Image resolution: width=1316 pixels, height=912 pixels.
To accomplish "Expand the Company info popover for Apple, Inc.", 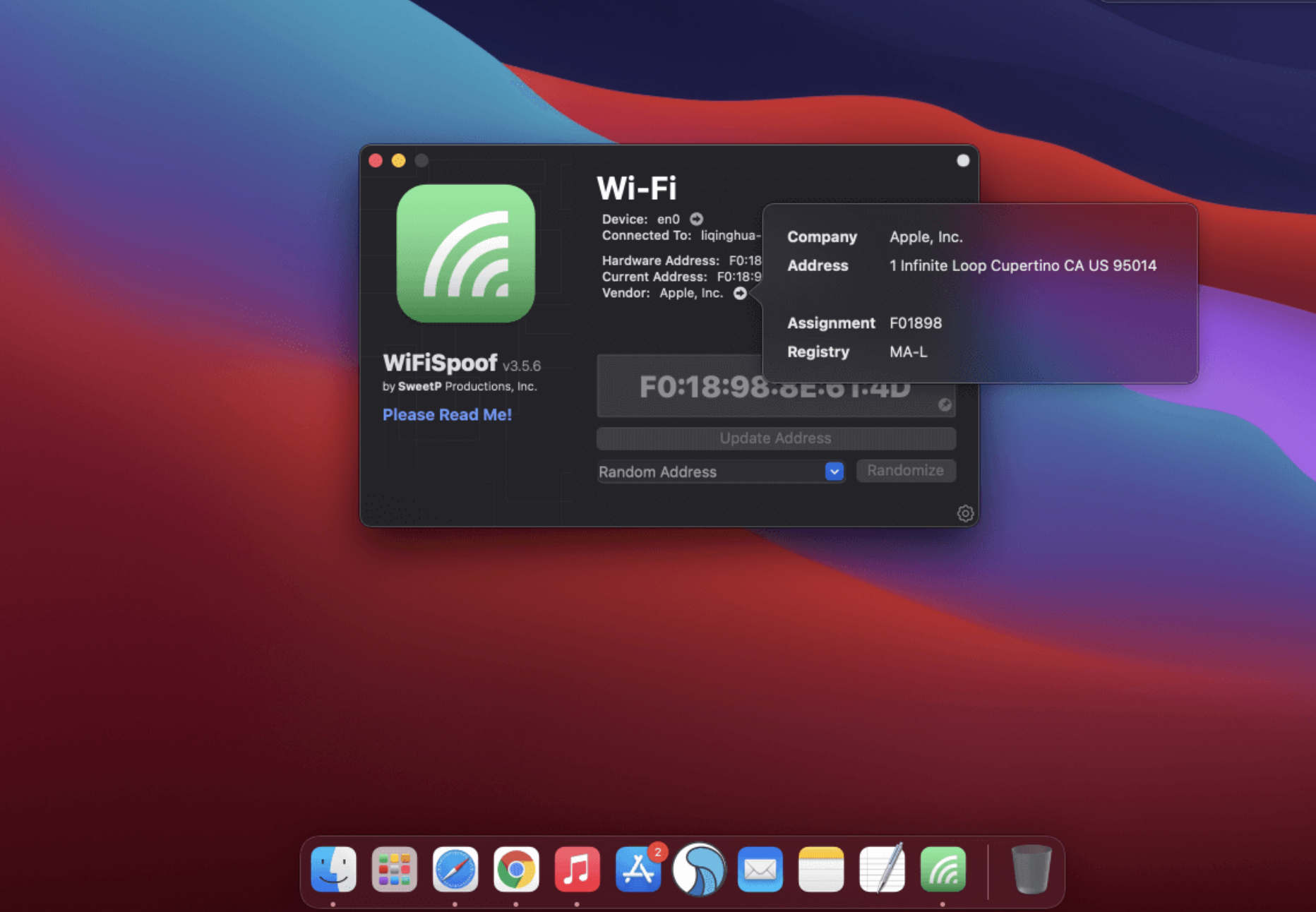I will pyautogui.click(x=926, y=236).
